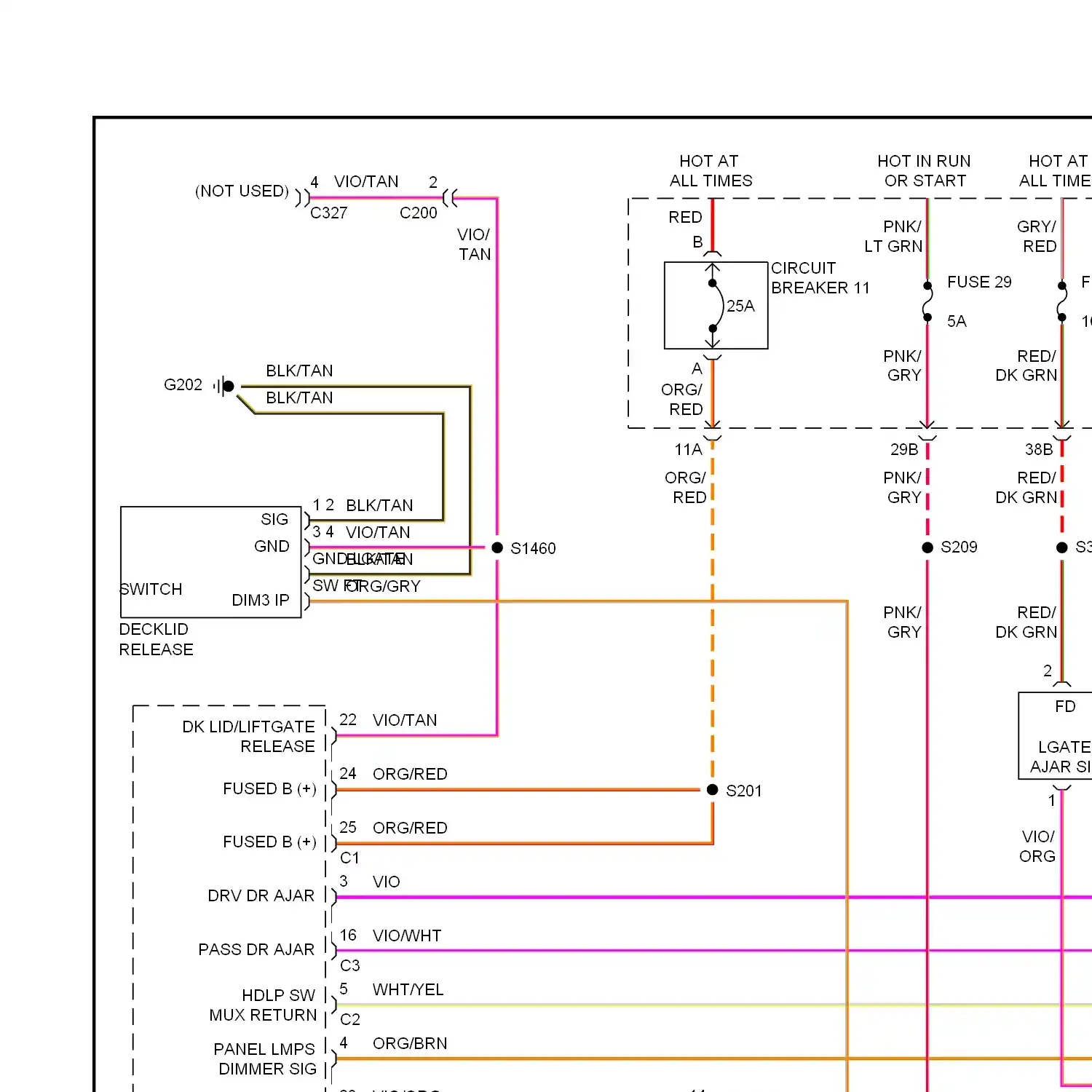1092x1092 pixels.
Task: Click the DK LID/LIFTGATE RELEASE pin label
Action: [248, 736]
